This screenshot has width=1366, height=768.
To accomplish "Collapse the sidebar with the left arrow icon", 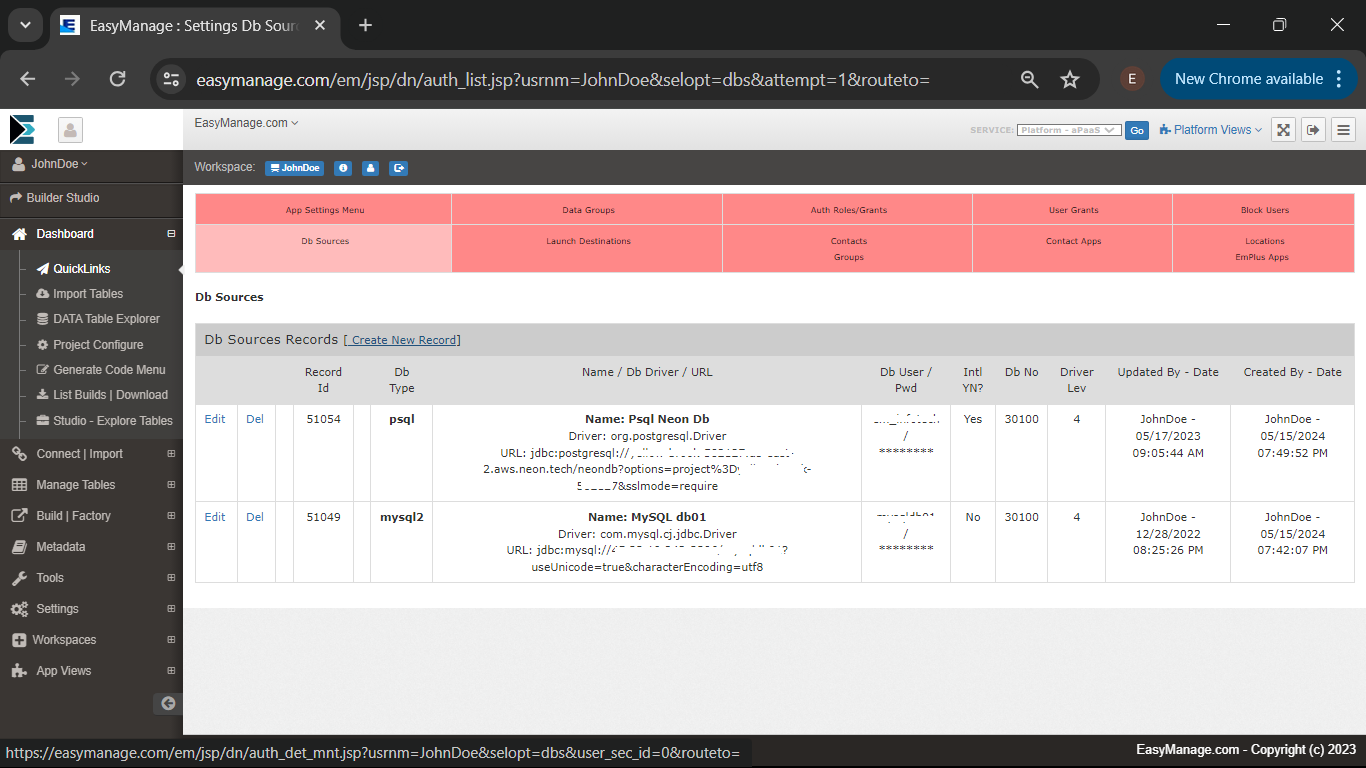I will (168, 703).
